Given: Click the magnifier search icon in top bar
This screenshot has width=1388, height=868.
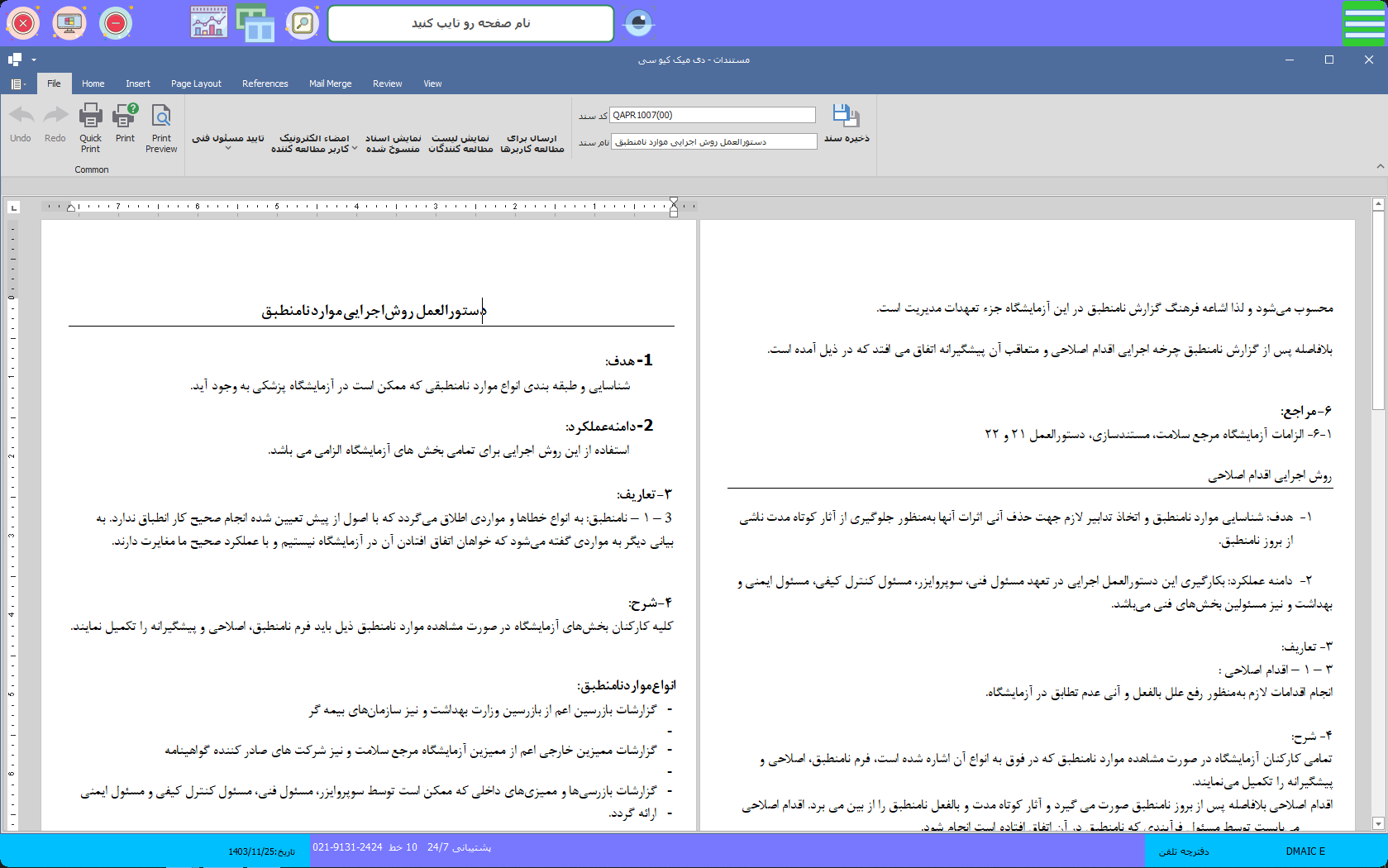Looking at the screenshot, I should 303,23.
